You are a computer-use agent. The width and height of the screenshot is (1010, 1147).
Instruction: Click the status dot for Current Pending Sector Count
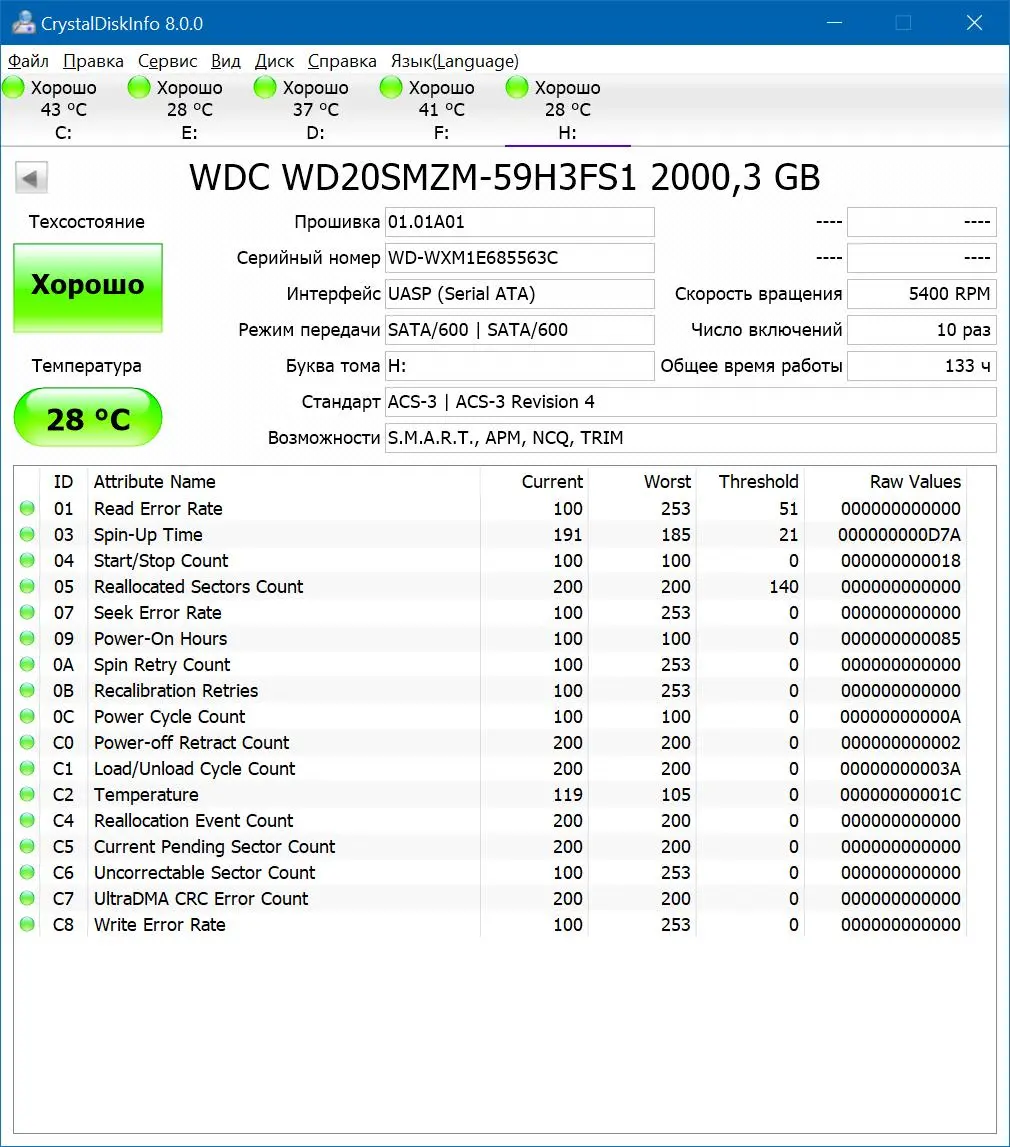point(27,846)
